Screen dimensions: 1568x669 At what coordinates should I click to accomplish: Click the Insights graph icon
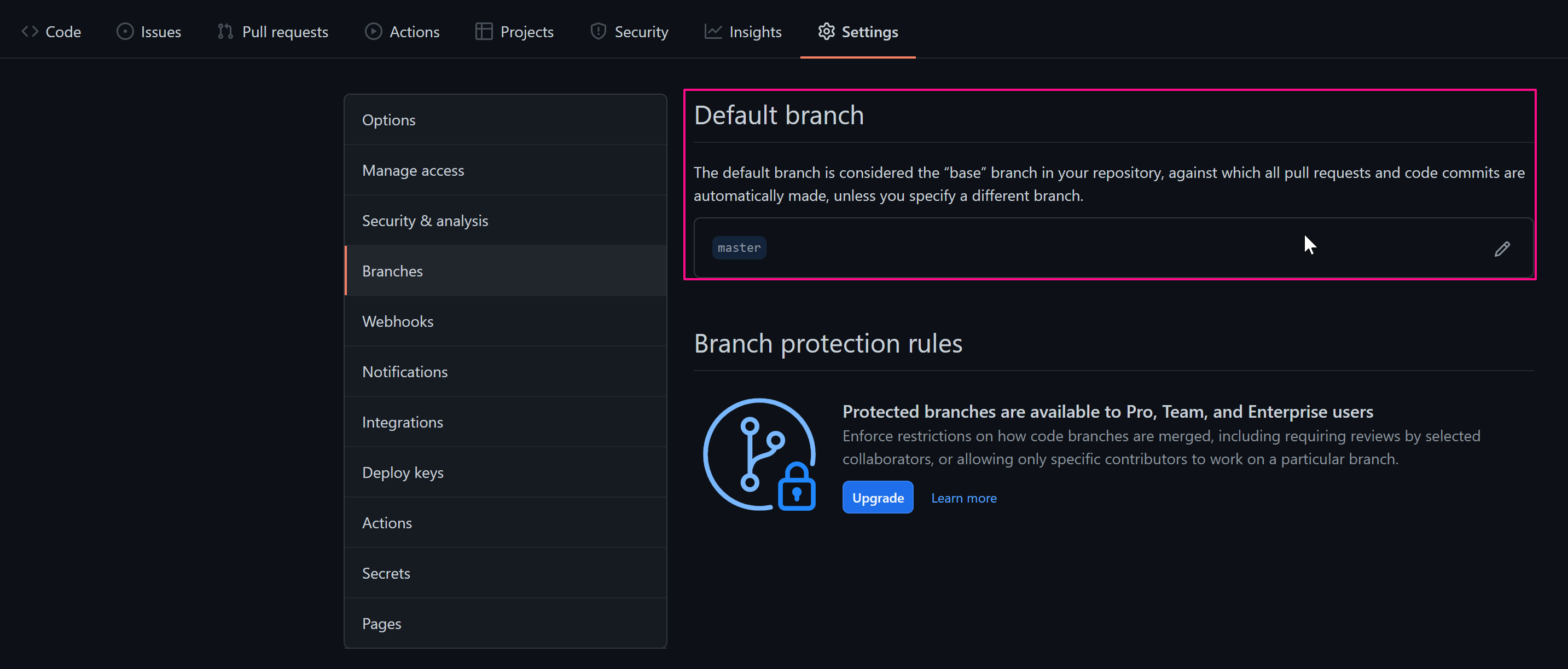(713, 32)
